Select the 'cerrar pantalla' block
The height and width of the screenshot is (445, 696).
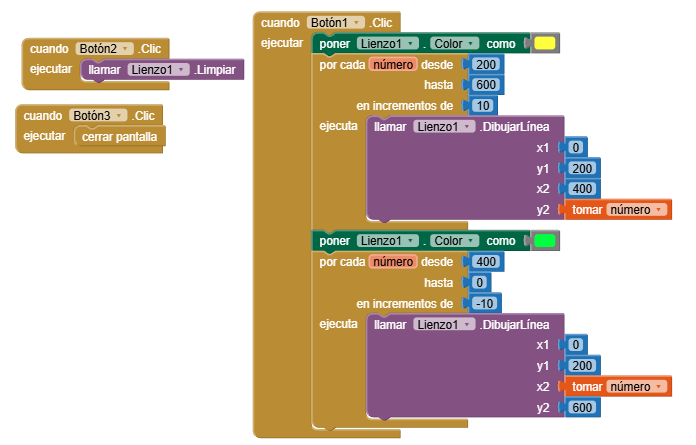(x=119, y=136)
